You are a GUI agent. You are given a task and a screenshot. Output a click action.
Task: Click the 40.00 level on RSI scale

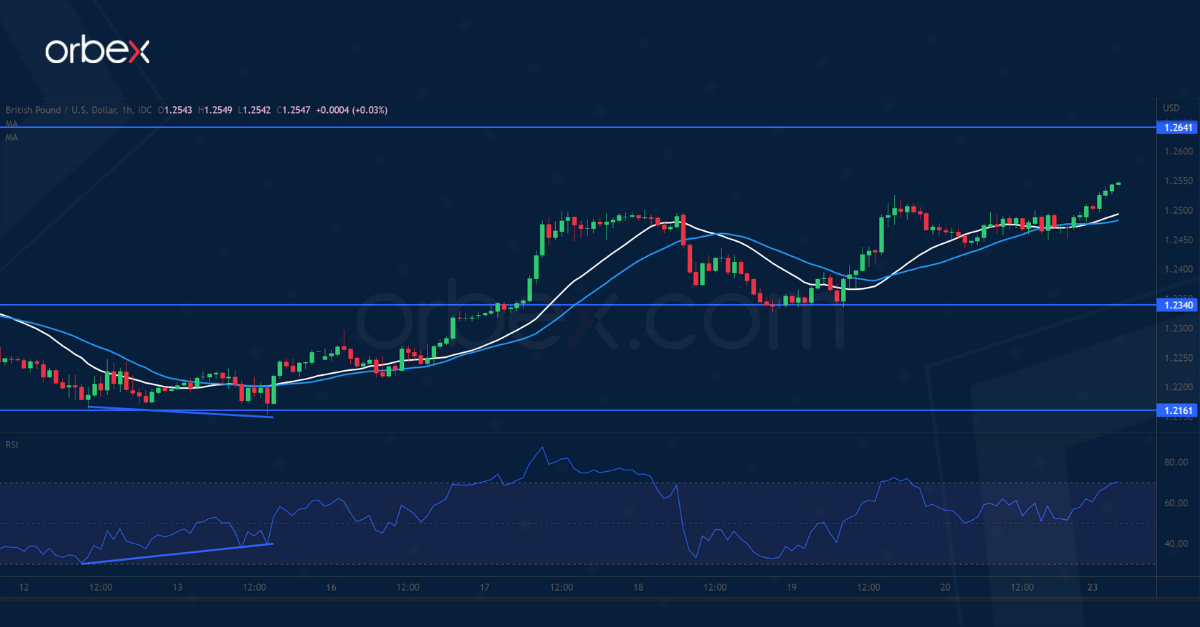[1176, 544]
